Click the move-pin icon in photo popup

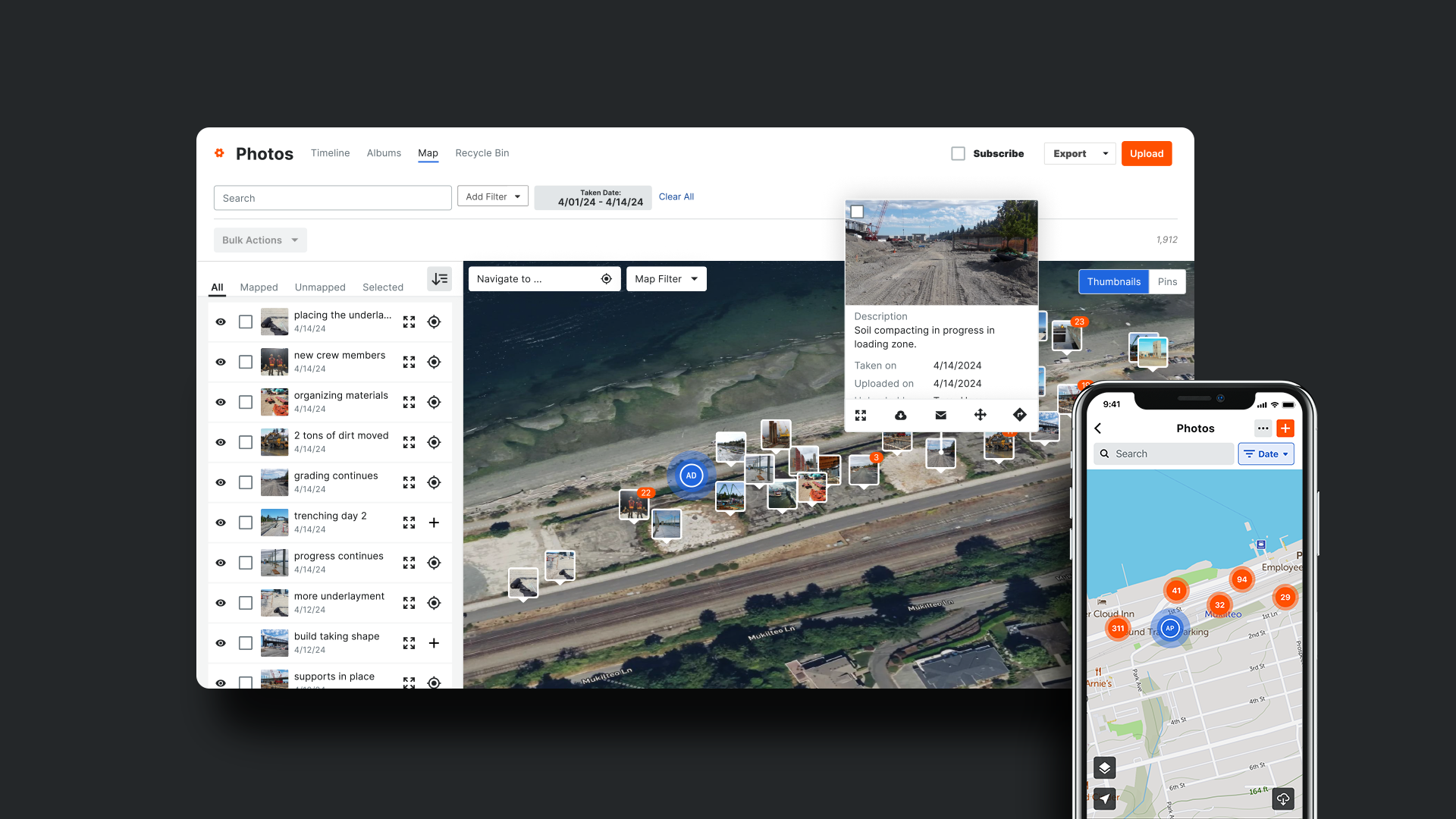[980, 415]
